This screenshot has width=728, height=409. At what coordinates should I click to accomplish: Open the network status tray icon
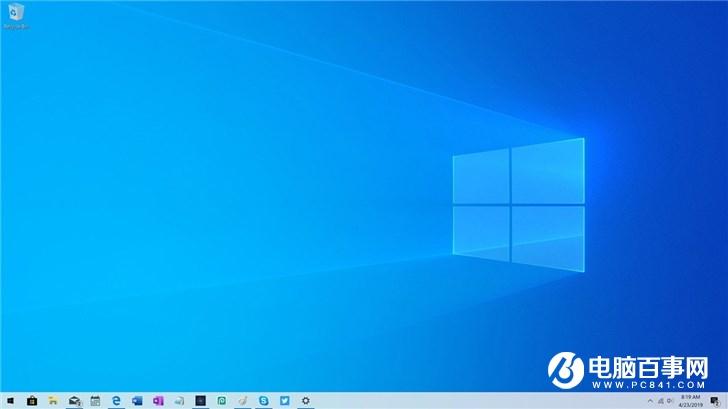[x=661, y=401]
